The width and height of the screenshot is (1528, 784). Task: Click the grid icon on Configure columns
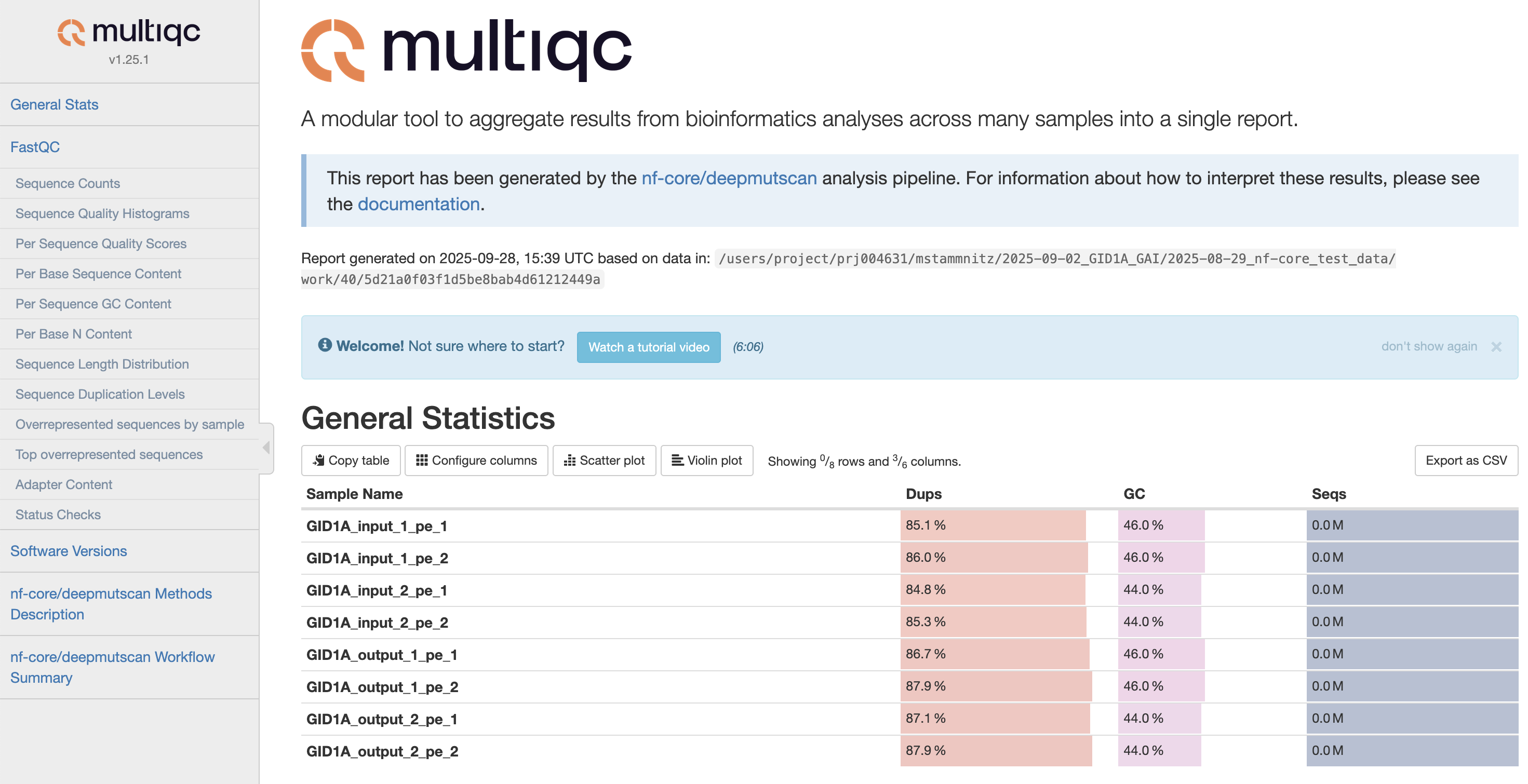(422, 460)
